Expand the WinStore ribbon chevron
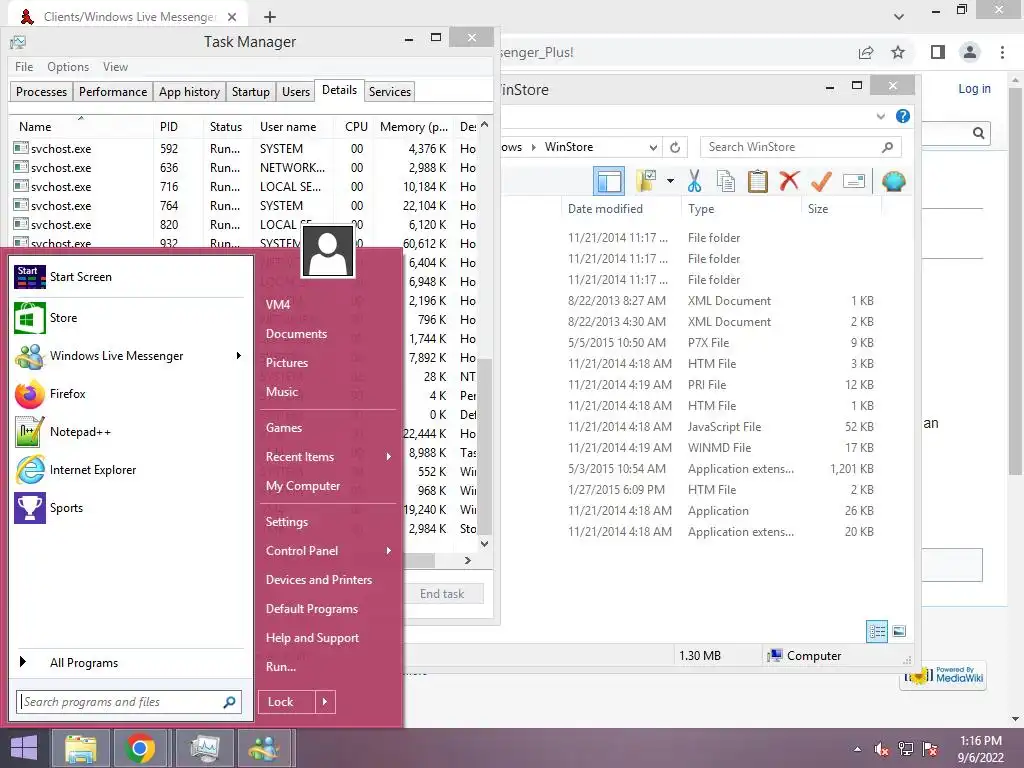The width and height of the screenshot is (1024, 768). [x=880, y=116]
